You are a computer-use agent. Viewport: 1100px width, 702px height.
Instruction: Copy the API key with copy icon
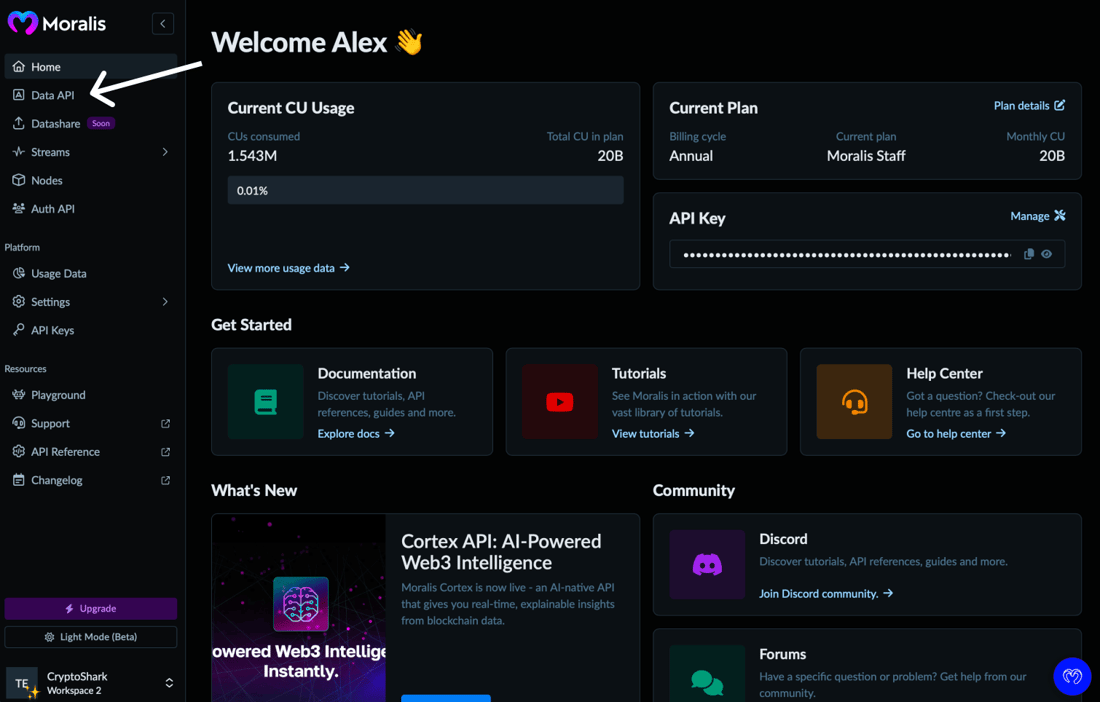point(1028,254)
